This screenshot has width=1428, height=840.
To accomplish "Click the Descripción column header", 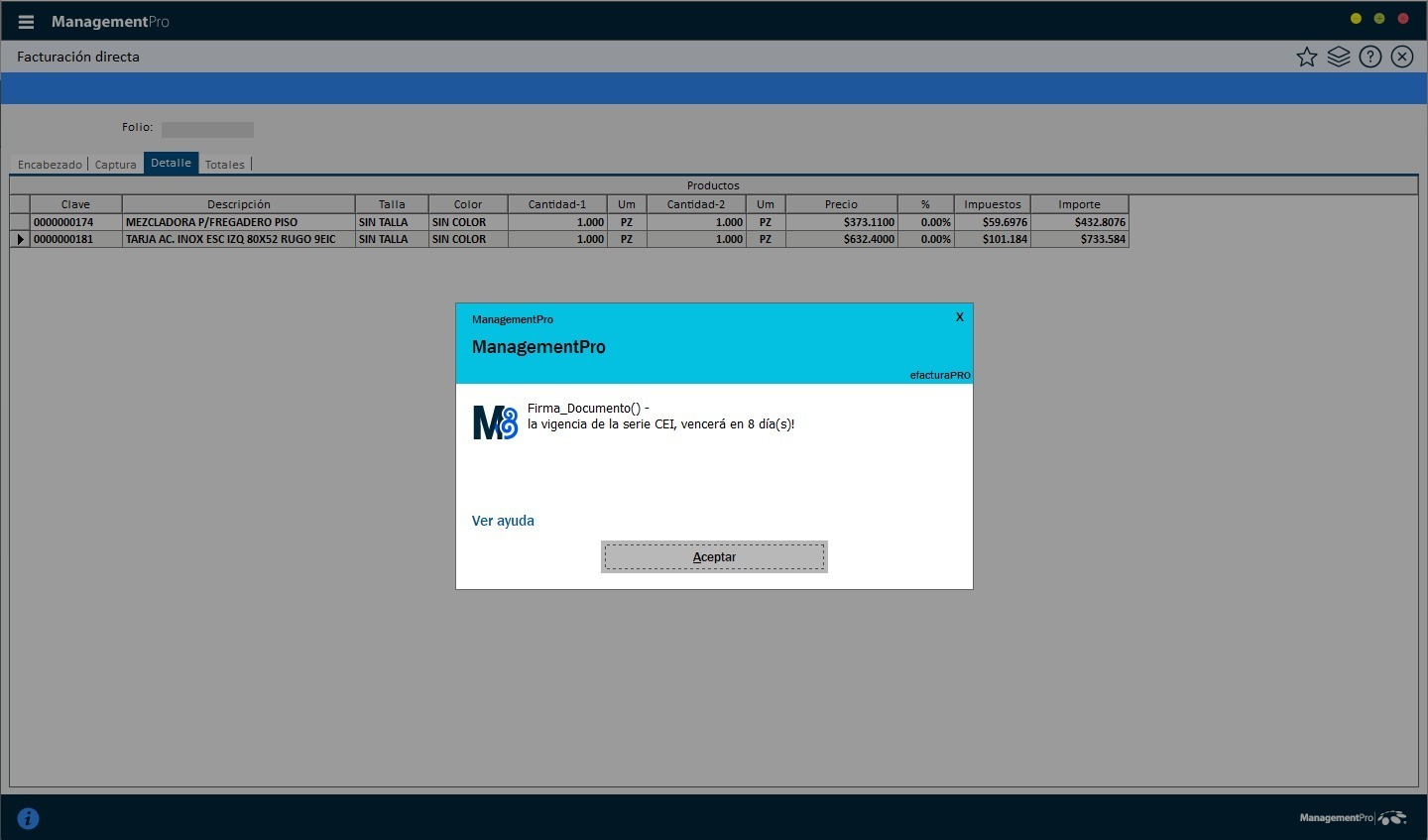I will 238,204.
